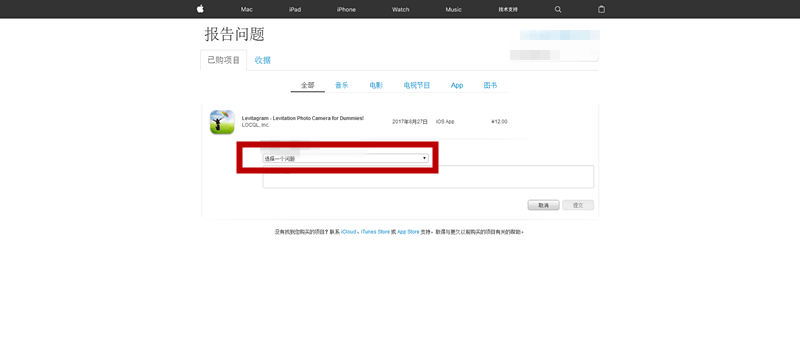This screenshot has width=800, height=360.
Task: Click the problem description text box
Action: (x=428, y=177)
